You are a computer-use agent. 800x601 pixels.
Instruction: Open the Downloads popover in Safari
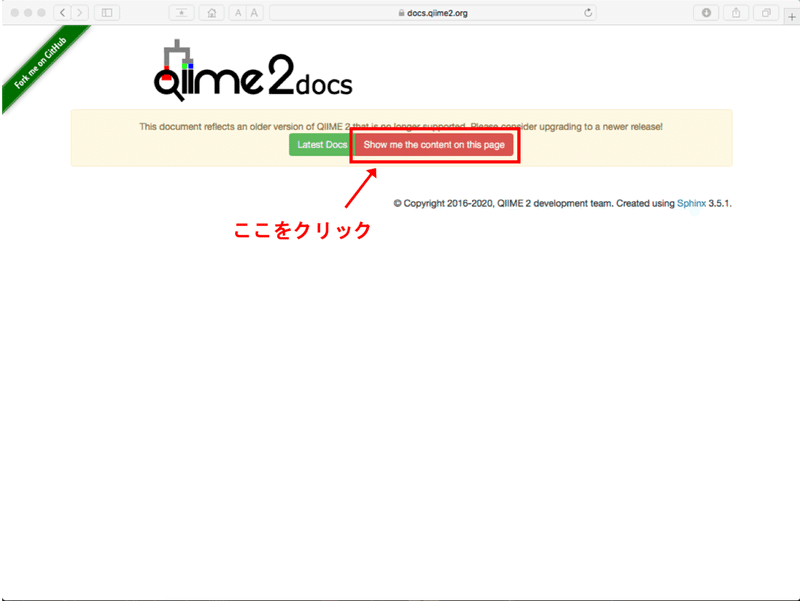point(707,13)
